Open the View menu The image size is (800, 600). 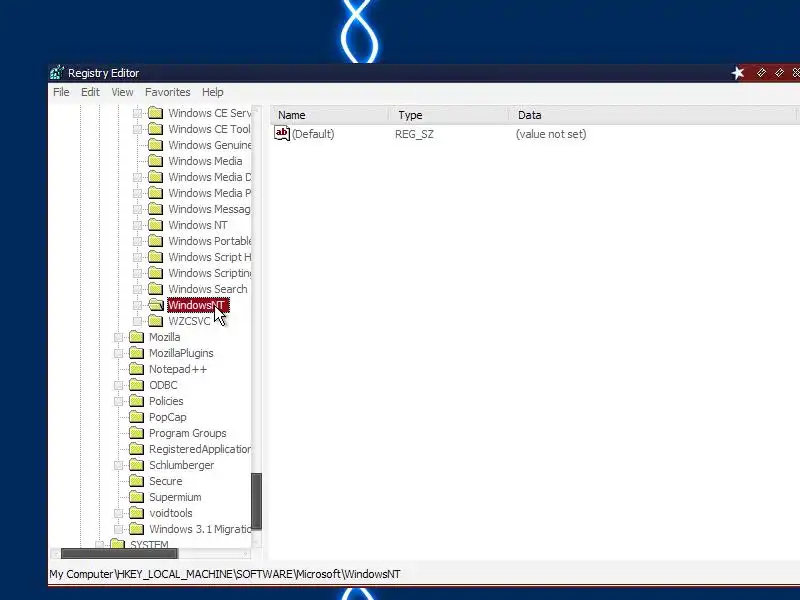pos(122,92)
